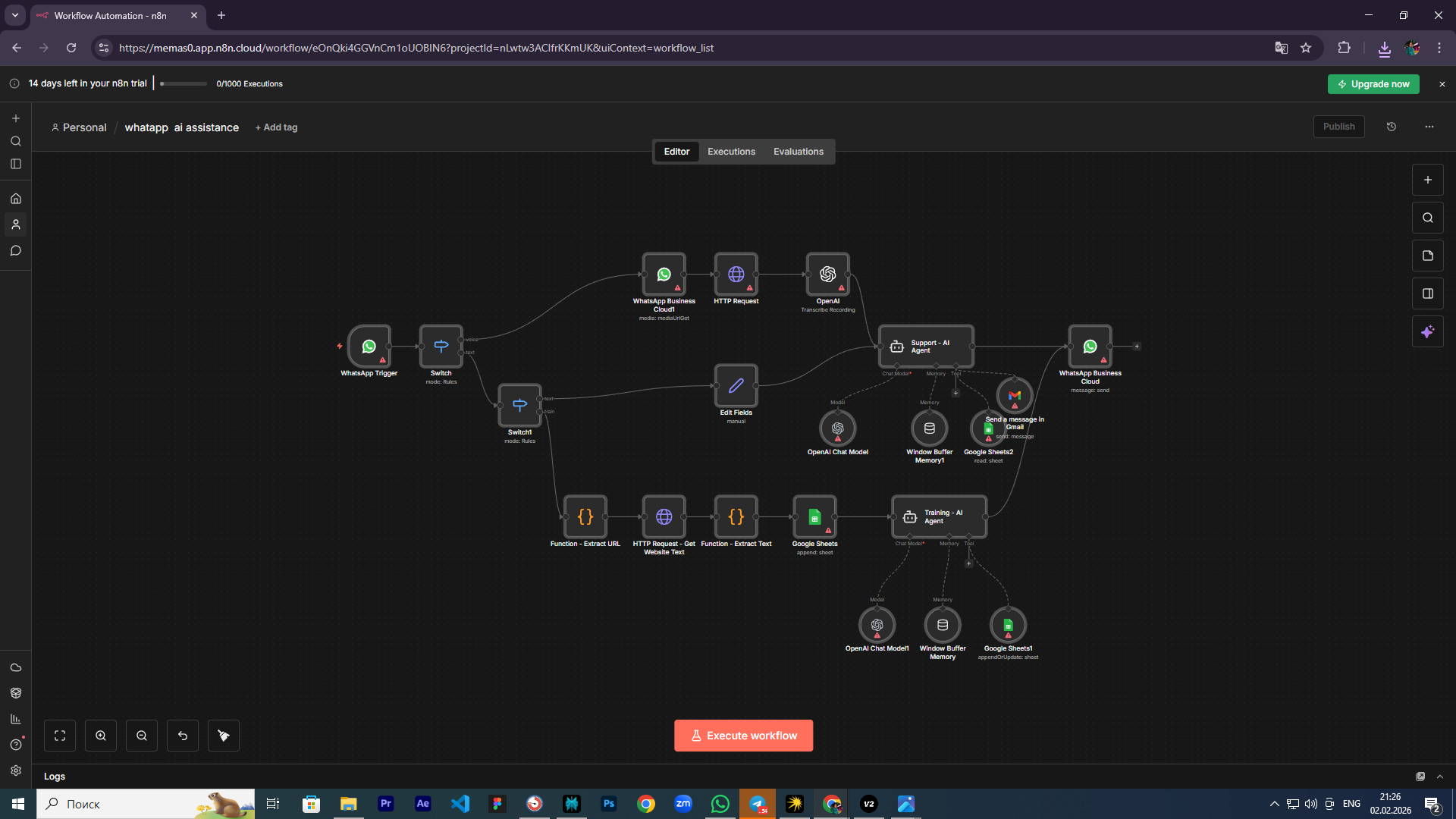
Task: Select the Send a message in Gmail node
Action: pos(1015,395)
